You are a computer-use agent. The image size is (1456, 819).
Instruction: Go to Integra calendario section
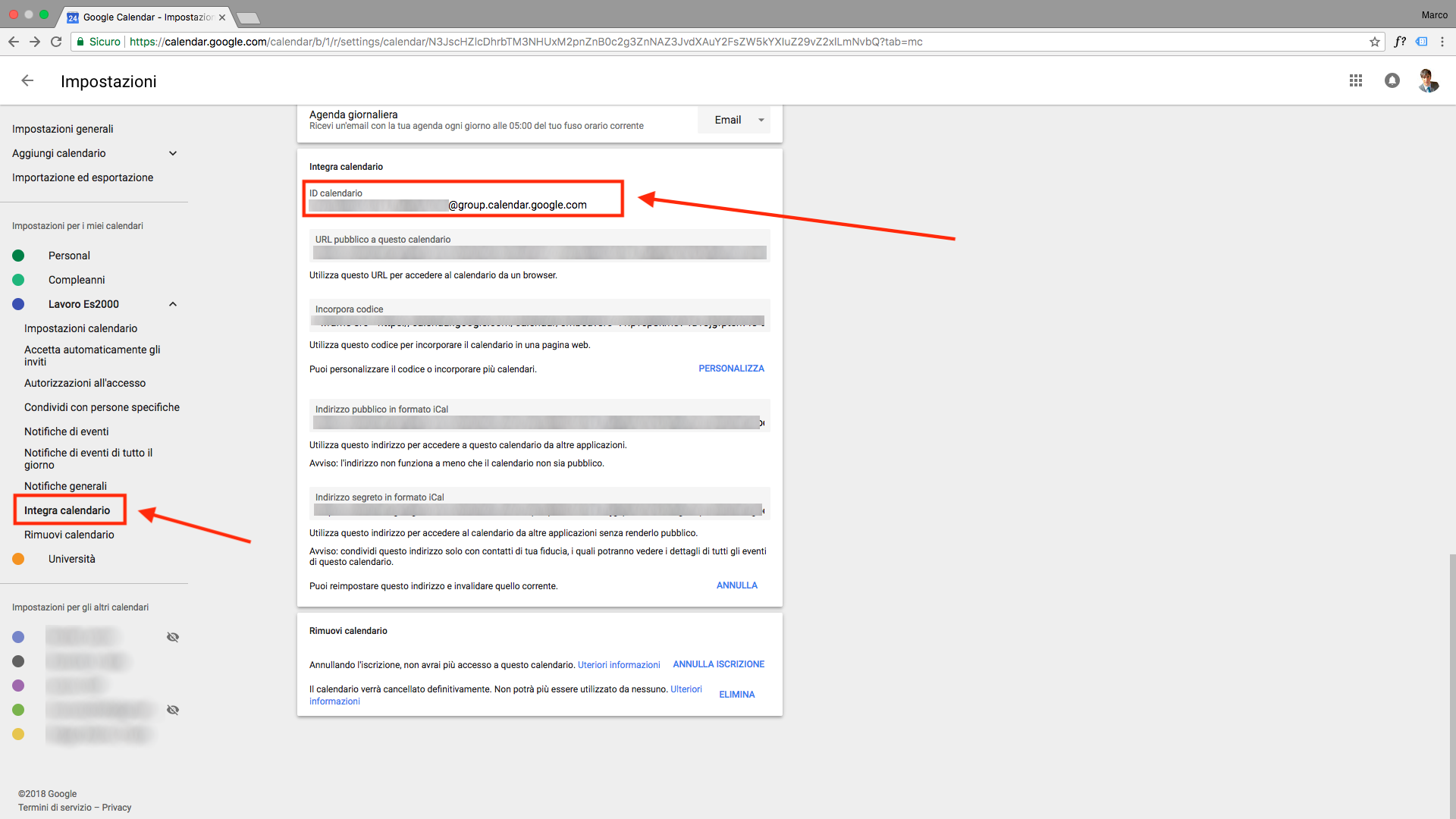pos(67,510)
